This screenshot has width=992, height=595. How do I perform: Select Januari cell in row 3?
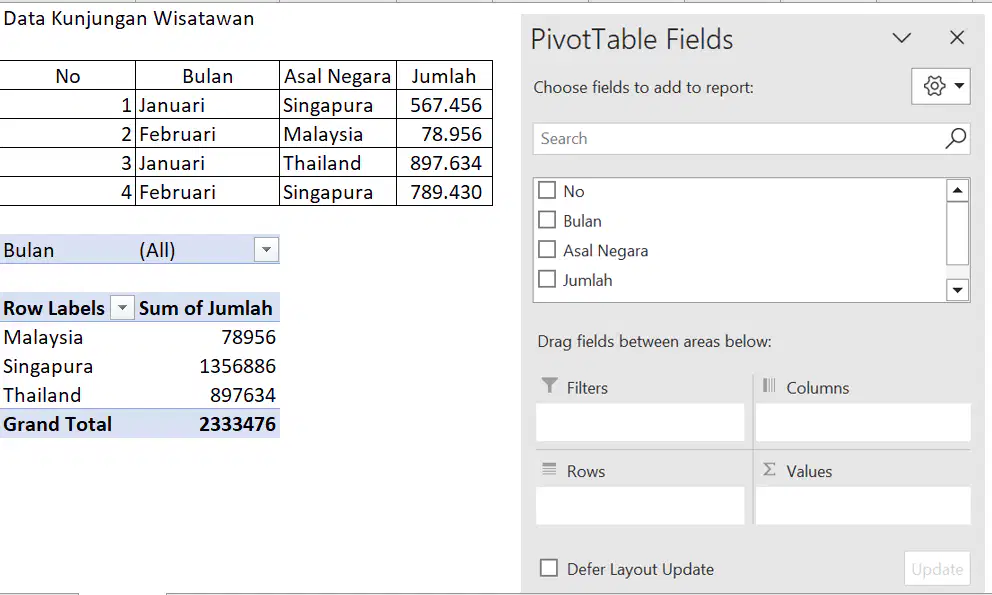coord(208,163)
